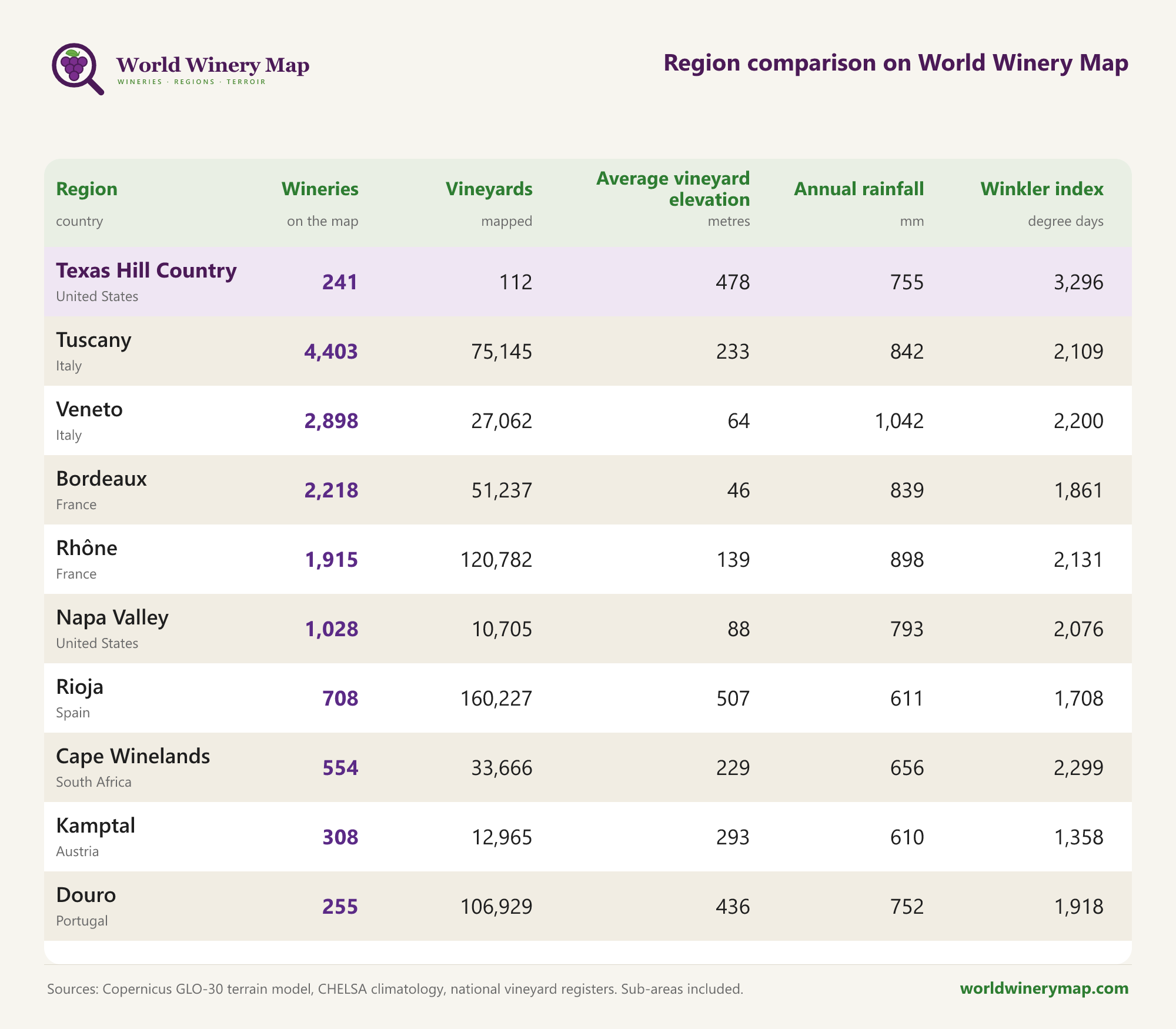1176x1029 pixels.
Task: Click Napa Valley wineries count 1,028
Action: coord(331,629)
